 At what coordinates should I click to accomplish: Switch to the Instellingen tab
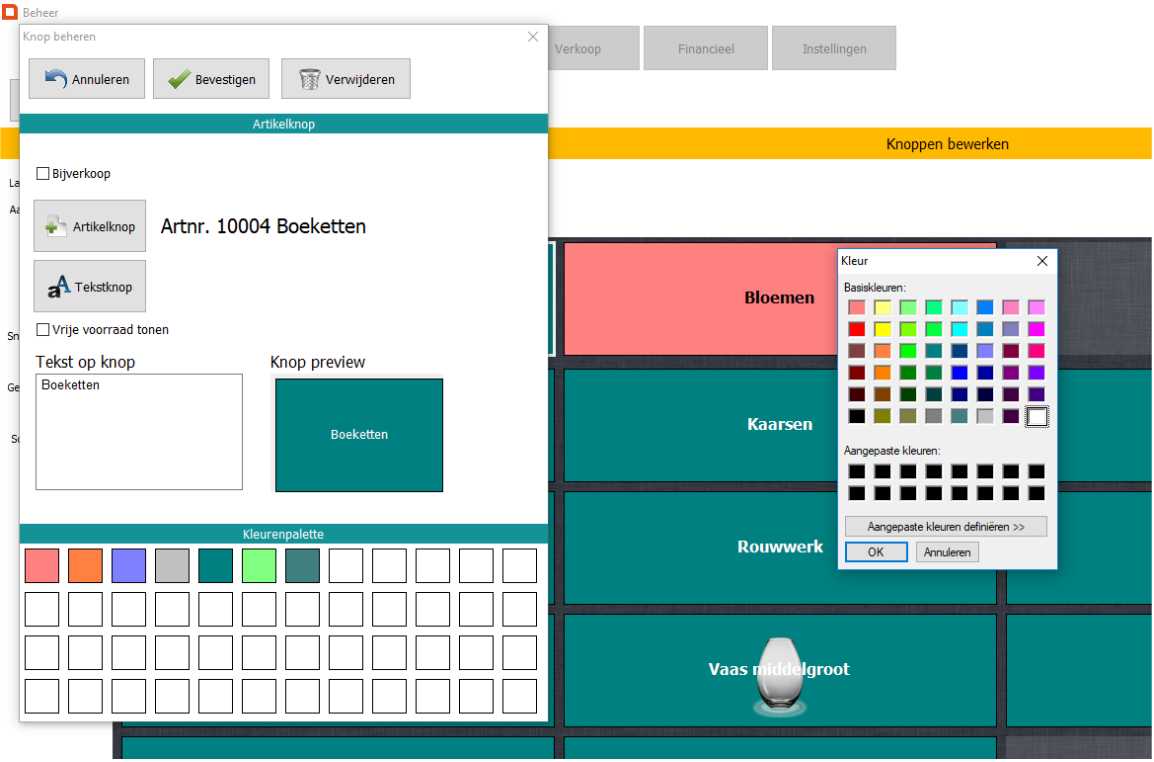coord(834,48)
